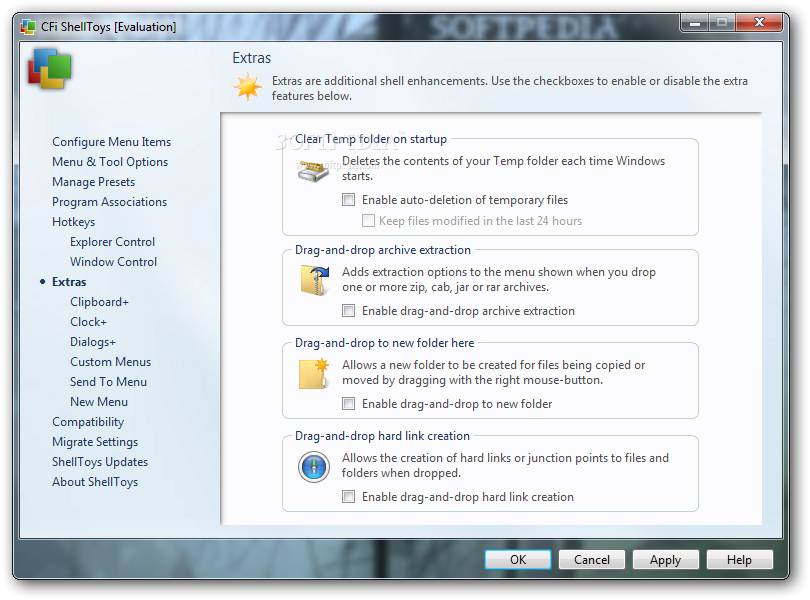Screen dimensions: 810x600
Task: Close the ShellToys window
Action: (x=759, y=23)
